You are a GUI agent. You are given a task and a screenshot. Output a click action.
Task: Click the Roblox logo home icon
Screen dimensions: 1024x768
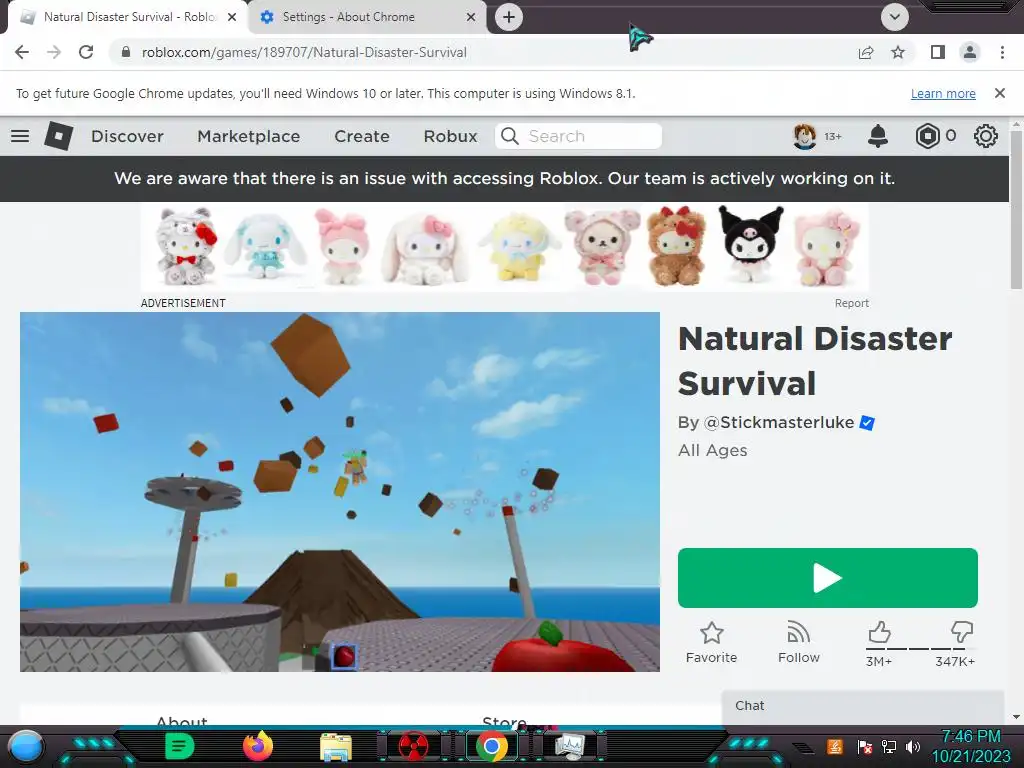click(x=59, y=136)
